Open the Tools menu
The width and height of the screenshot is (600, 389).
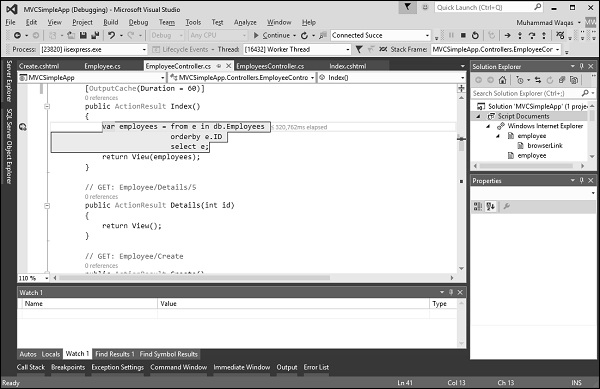[193, 22]
